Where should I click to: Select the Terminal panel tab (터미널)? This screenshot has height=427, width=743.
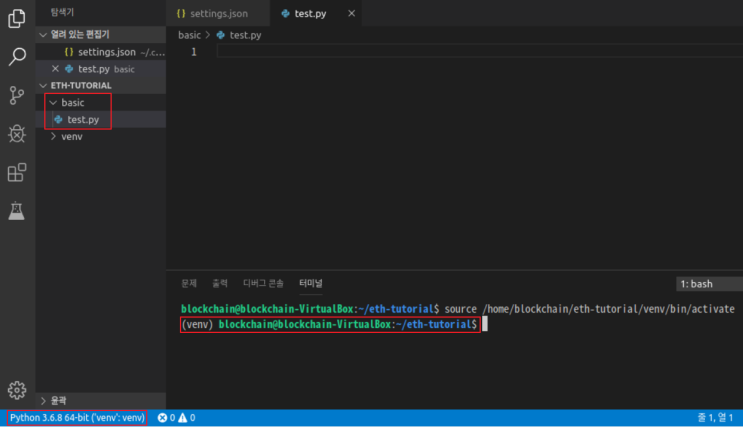[x=311, y=283]
